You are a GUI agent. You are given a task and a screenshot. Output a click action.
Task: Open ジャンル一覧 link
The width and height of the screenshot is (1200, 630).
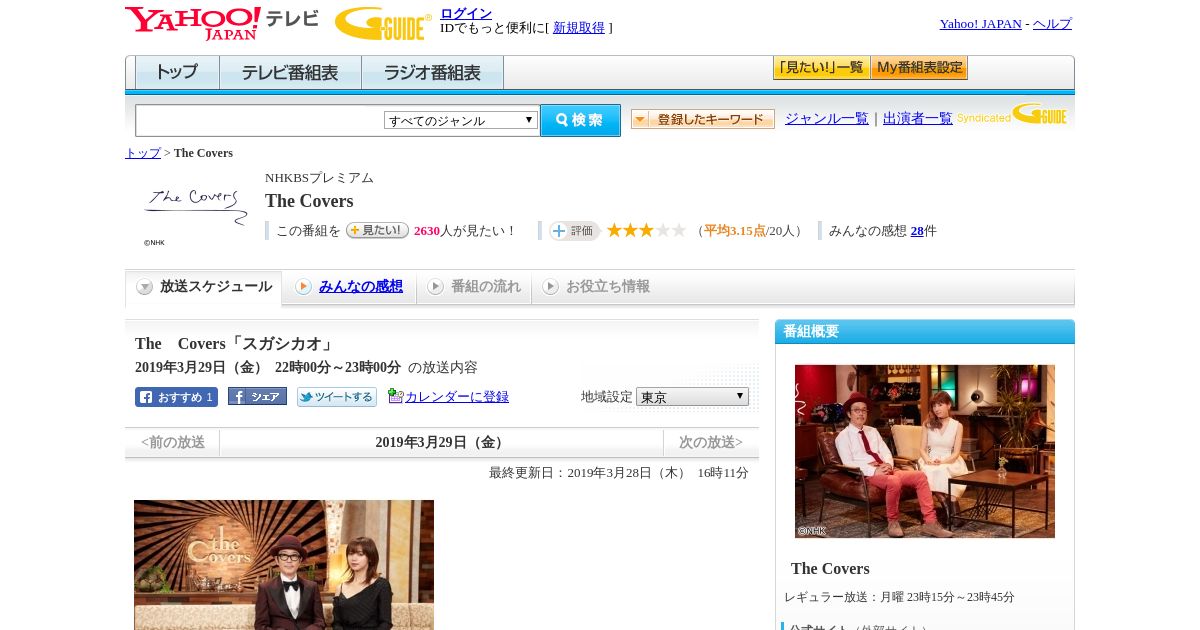click(826, 119)
